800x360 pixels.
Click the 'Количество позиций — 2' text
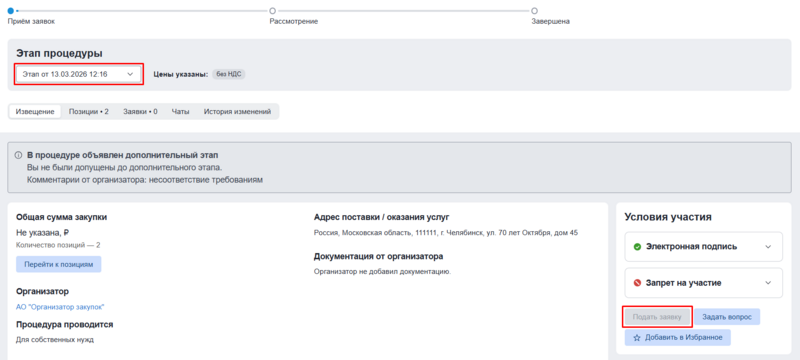coord(58,245)
